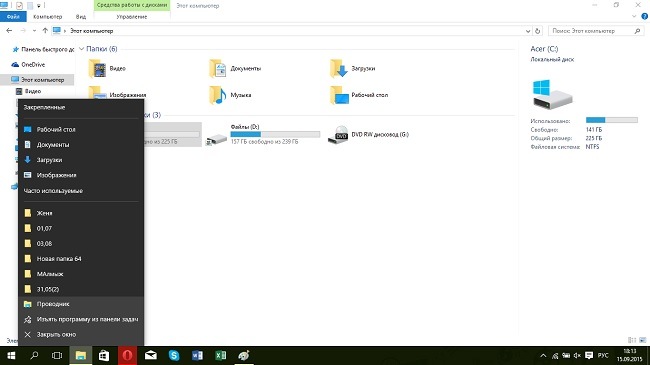The width and height of the screenshot is (650, 365).
Task: Switch to details view button
Action: (632, 340)
